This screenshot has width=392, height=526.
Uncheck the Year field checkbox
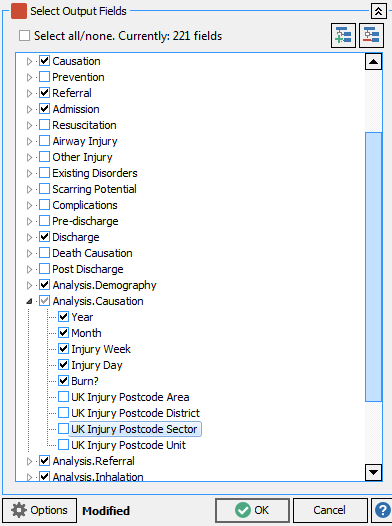tap(63, 317)
